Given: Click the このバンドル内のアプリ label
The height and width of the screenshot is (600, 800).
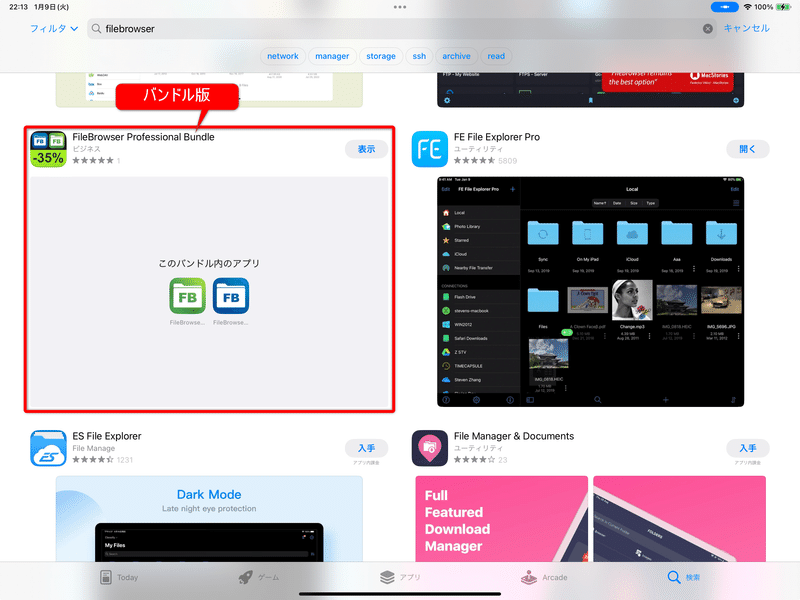Looking at the screenshot, I should point(209,263).
